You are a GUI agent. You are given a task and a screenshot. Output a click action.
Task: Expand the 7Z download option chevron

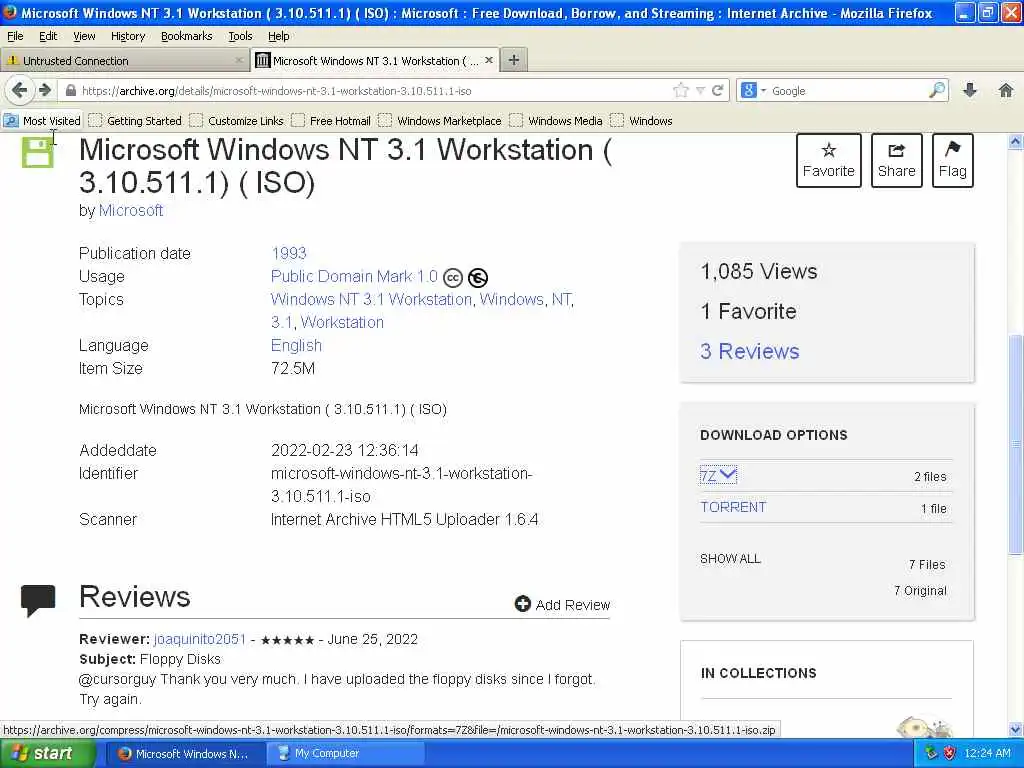coord(728,474)
